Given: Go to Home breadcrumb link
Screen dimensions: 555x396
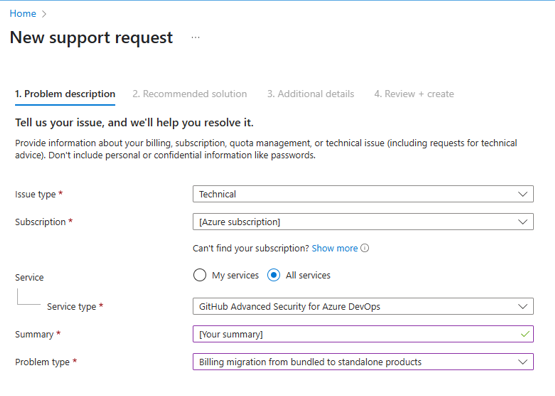Looking at the screenshot, I should (23, 13).
